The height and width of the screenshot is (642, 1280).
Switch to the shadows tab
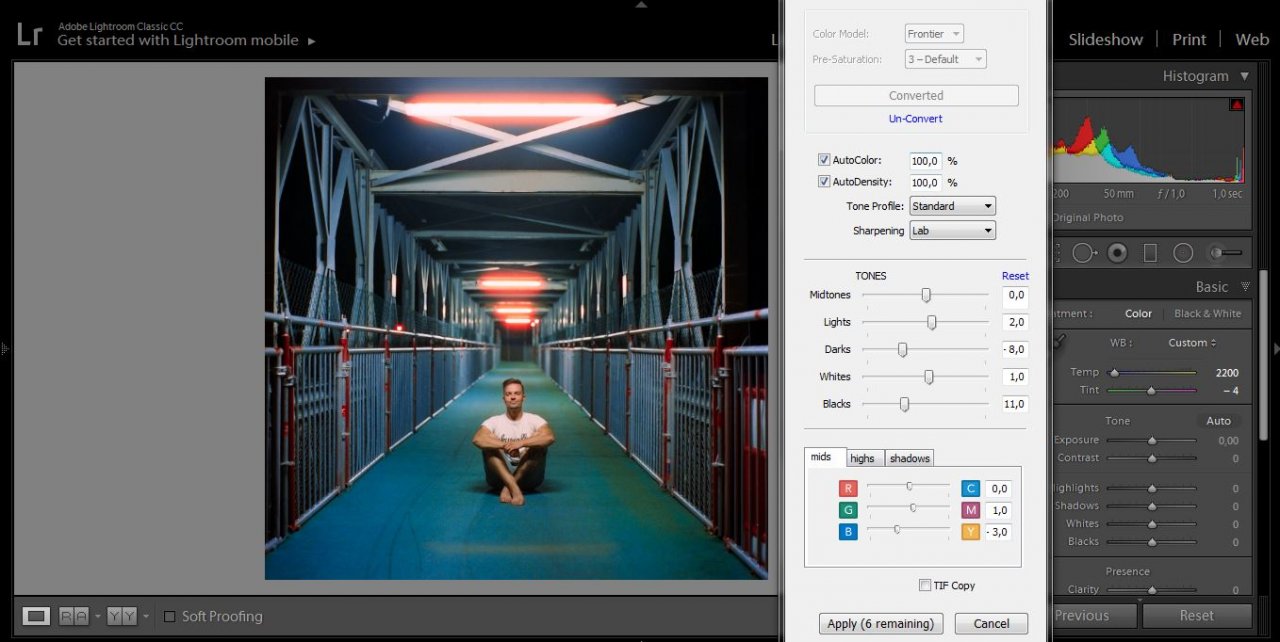point(910,458)
